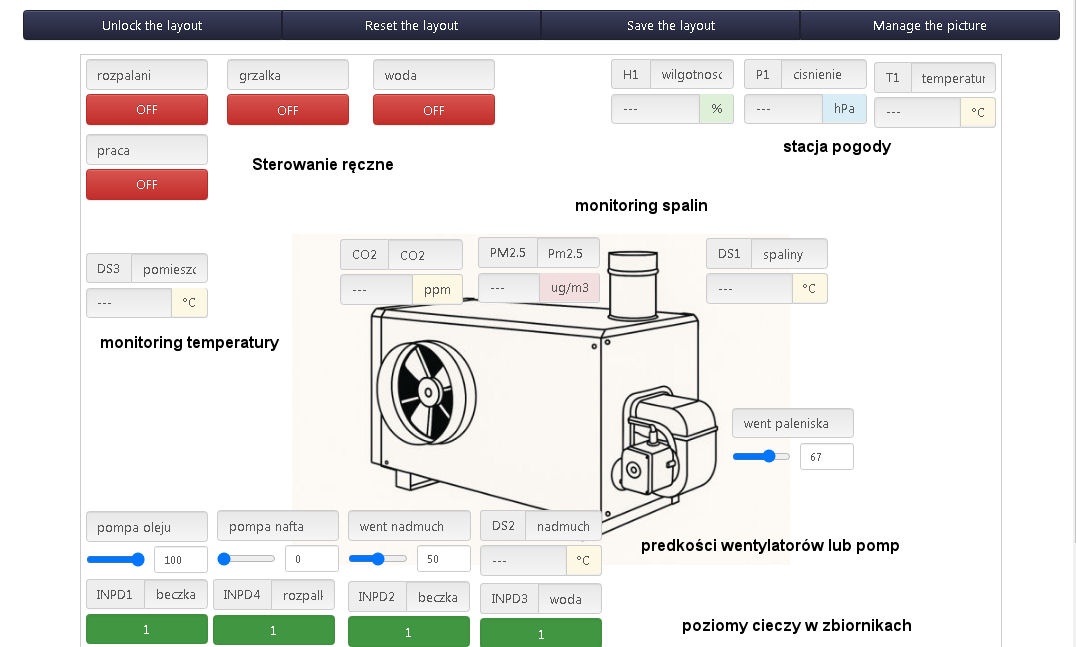This screenshot has width=1076, height=647.
Task: Click the went paleniska value field
Action: (x=826, y=457)
